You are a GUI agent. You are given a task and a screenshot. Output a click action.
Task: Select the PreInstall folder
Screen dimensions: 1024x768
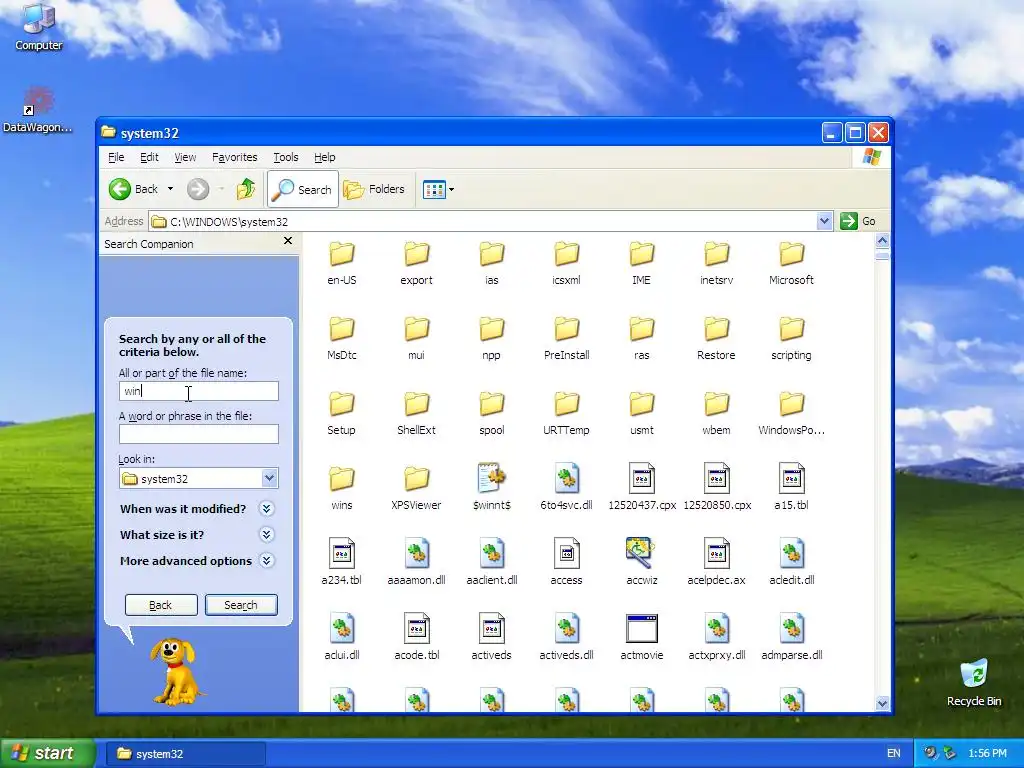tap(567, 338)
